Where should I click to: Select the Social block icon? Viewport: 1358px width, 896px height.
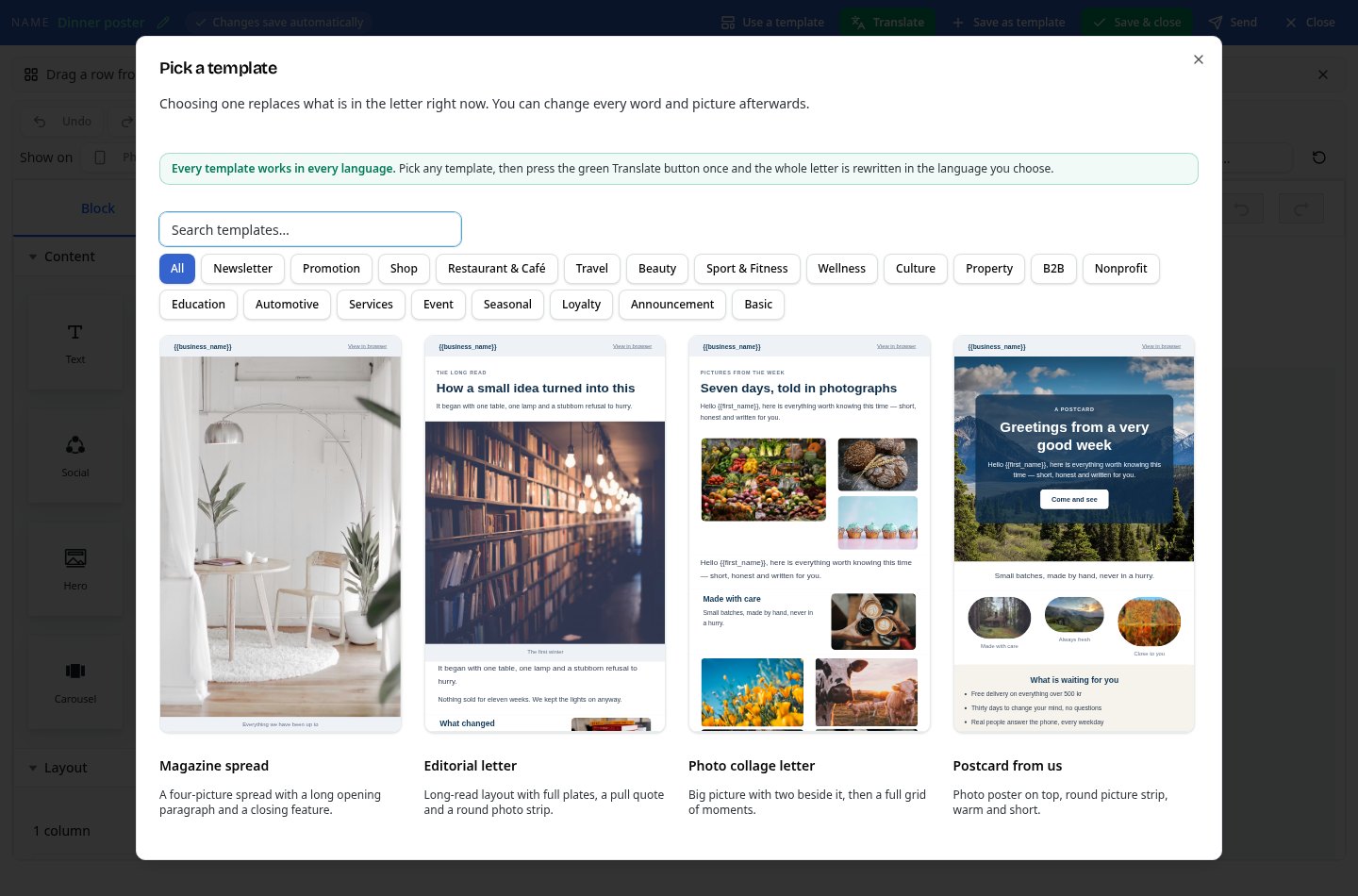(75, 456)
